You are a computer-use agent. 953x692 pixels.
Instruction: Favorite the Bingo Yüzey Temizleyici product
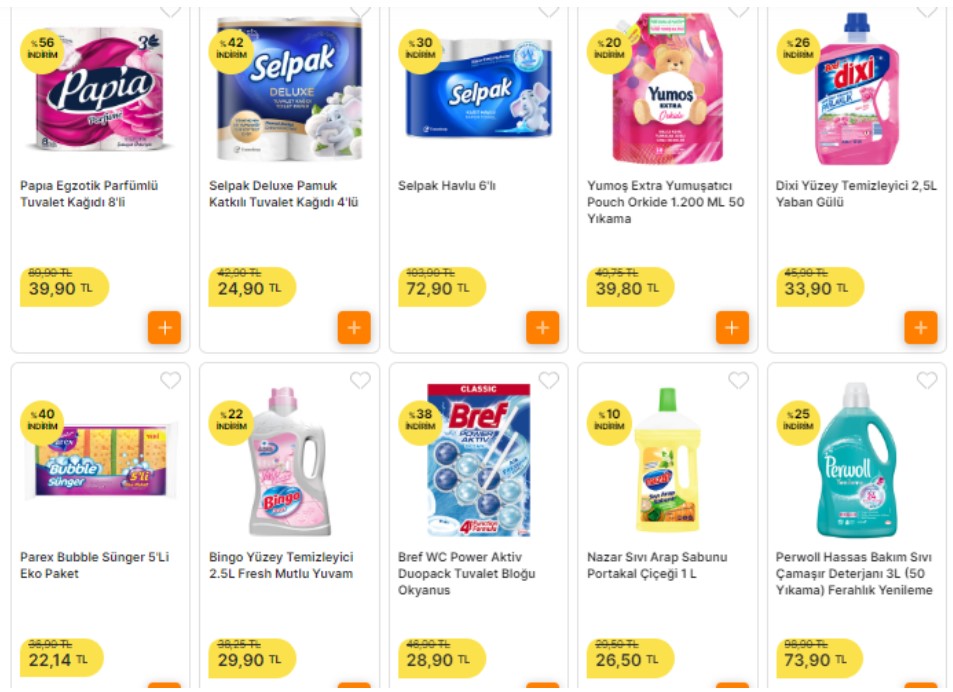click(357, 379)
